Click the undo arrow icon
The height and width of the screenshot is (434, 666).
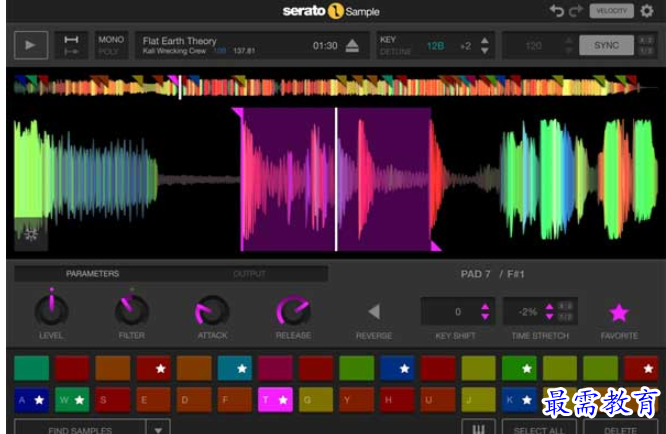coord(556,11)
